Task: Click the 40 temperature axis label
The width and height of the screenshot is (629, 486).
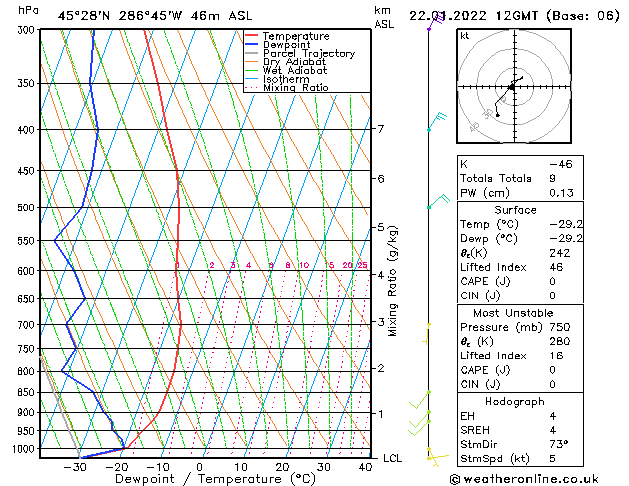Action: click(x=365, y=468)
